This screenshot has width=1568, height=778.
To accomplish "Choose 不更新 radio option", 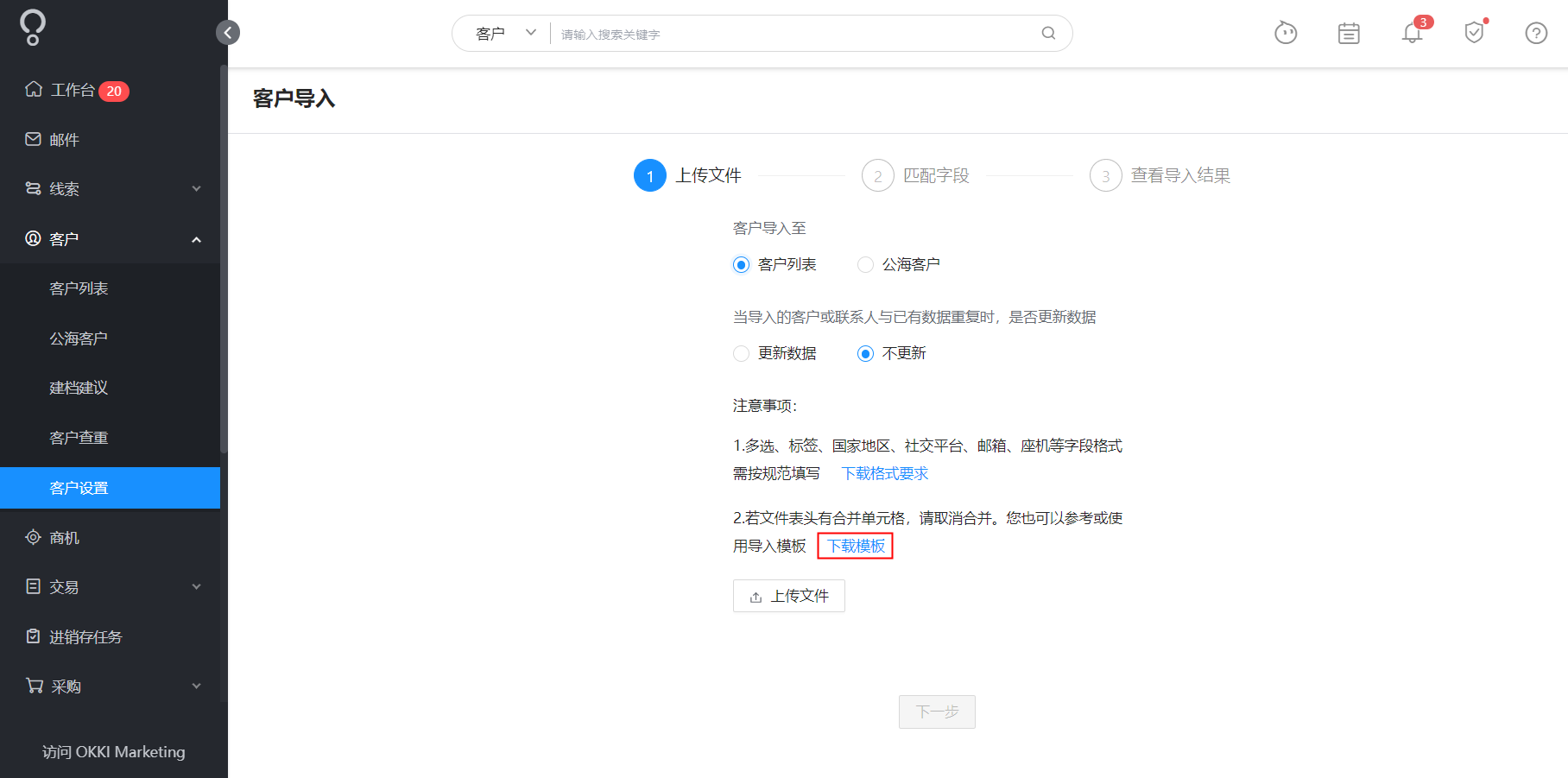I will point(865,353).
